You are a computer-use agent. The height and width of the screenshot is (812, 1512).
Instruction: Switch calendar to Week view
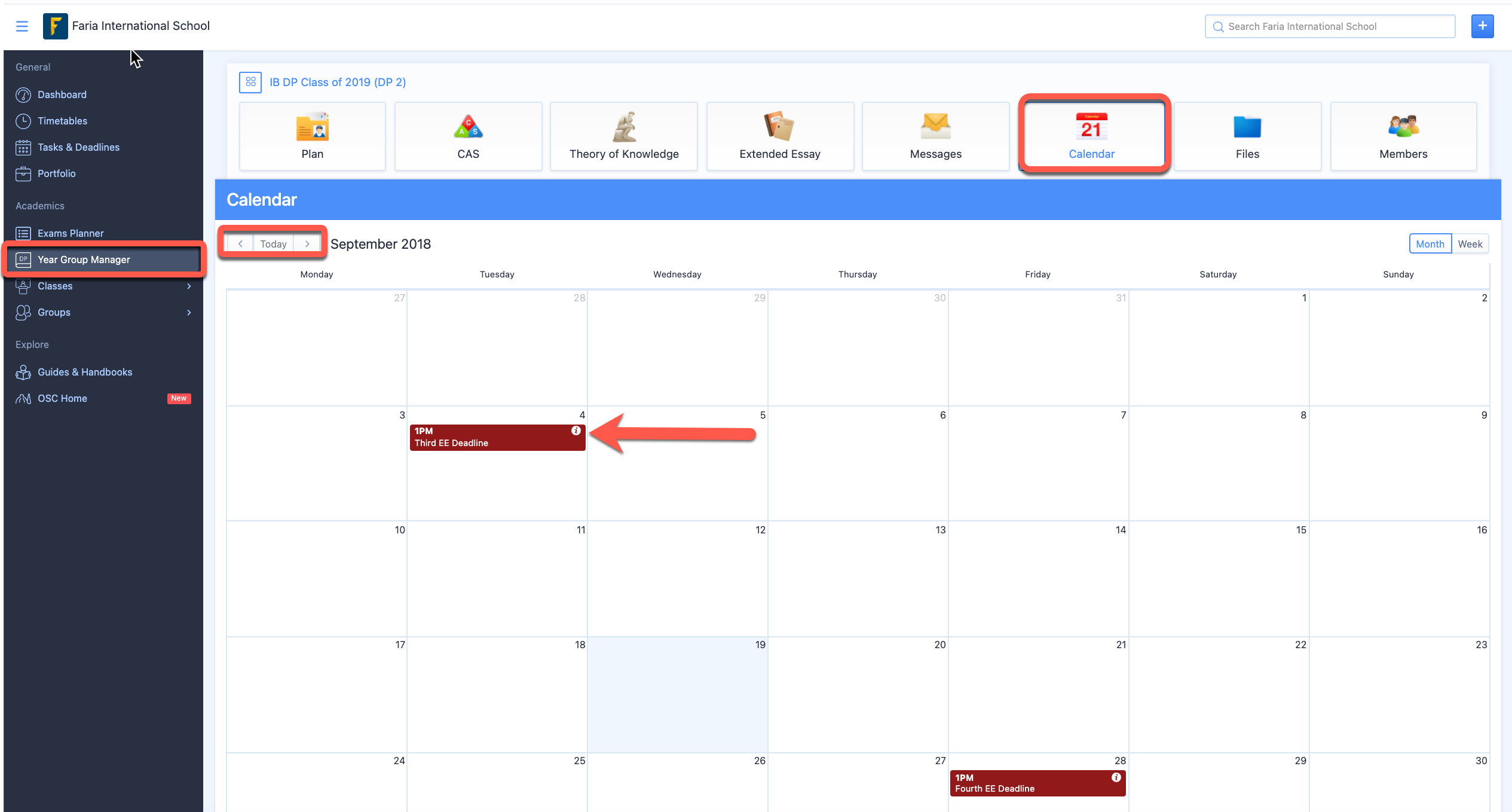(x=1470, y=244)
